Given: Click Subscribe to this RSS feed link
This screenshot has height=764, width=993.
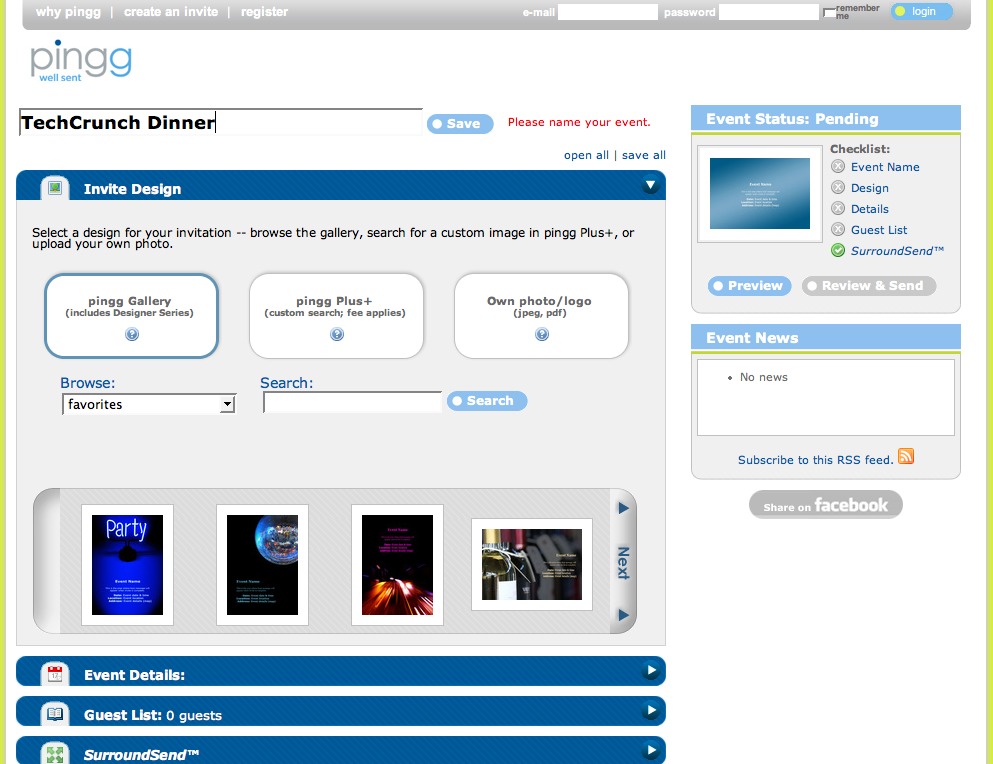Looking at the screenshot, I should point(816,460).
